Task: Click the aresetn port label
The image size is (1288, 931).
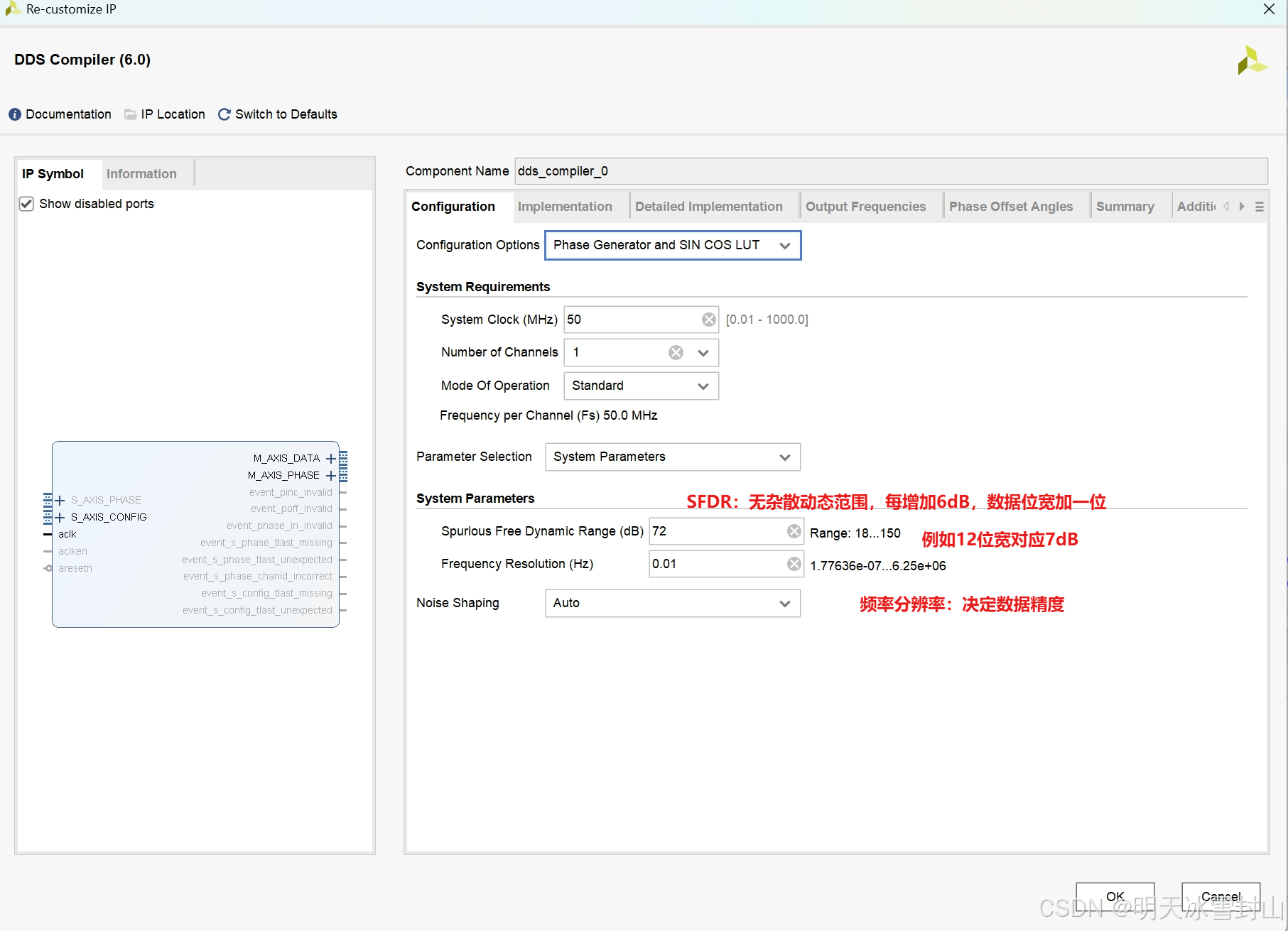Action: click(x=75, y=569)
